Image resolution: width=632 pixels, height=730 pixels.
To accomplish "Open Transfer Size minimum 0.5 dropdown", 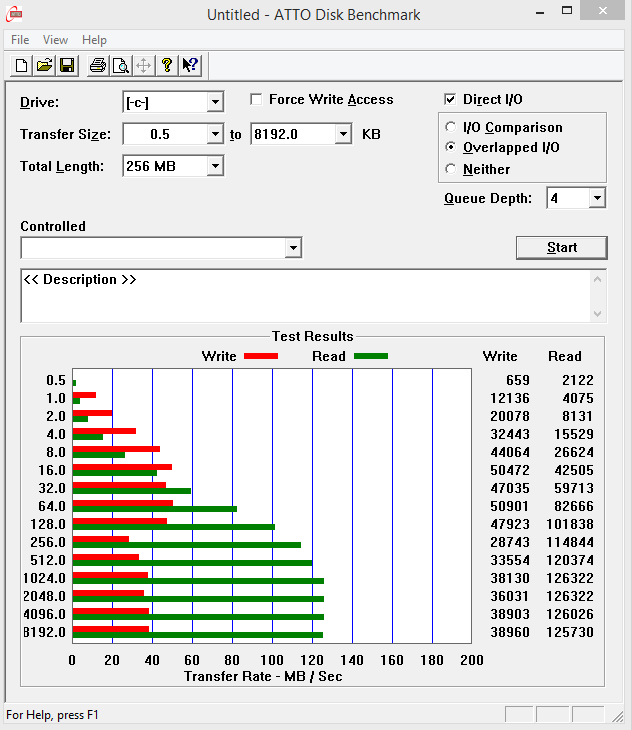I will 215,134.
